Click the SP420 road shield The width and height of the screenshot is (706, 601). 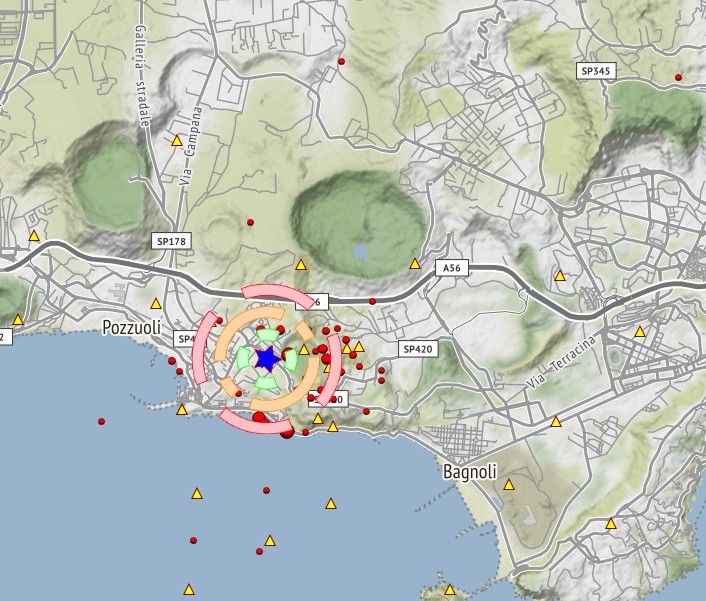tap(418, 349)
